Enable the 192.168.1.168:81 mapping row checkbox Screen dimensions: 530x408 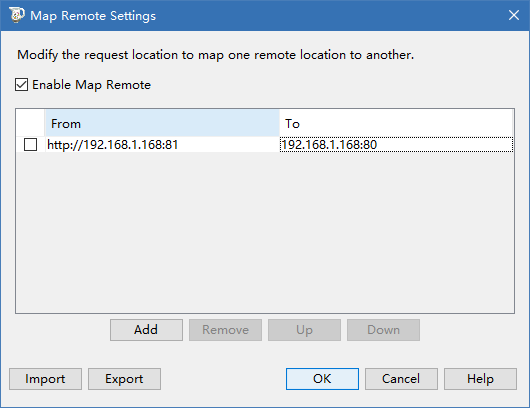pyautogui.click(x=30, y=145)
